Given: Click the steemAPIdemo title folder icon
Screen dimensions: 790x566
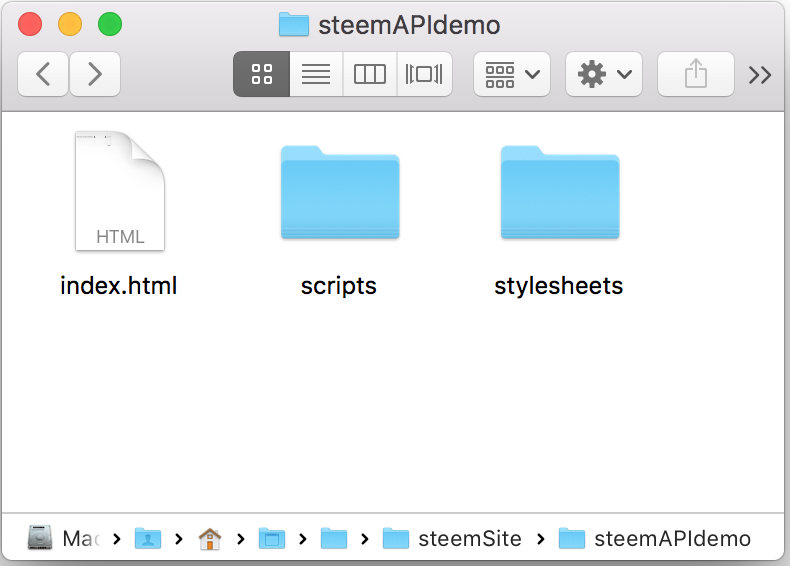Looking at the screenshot, I should click(294, 24).
